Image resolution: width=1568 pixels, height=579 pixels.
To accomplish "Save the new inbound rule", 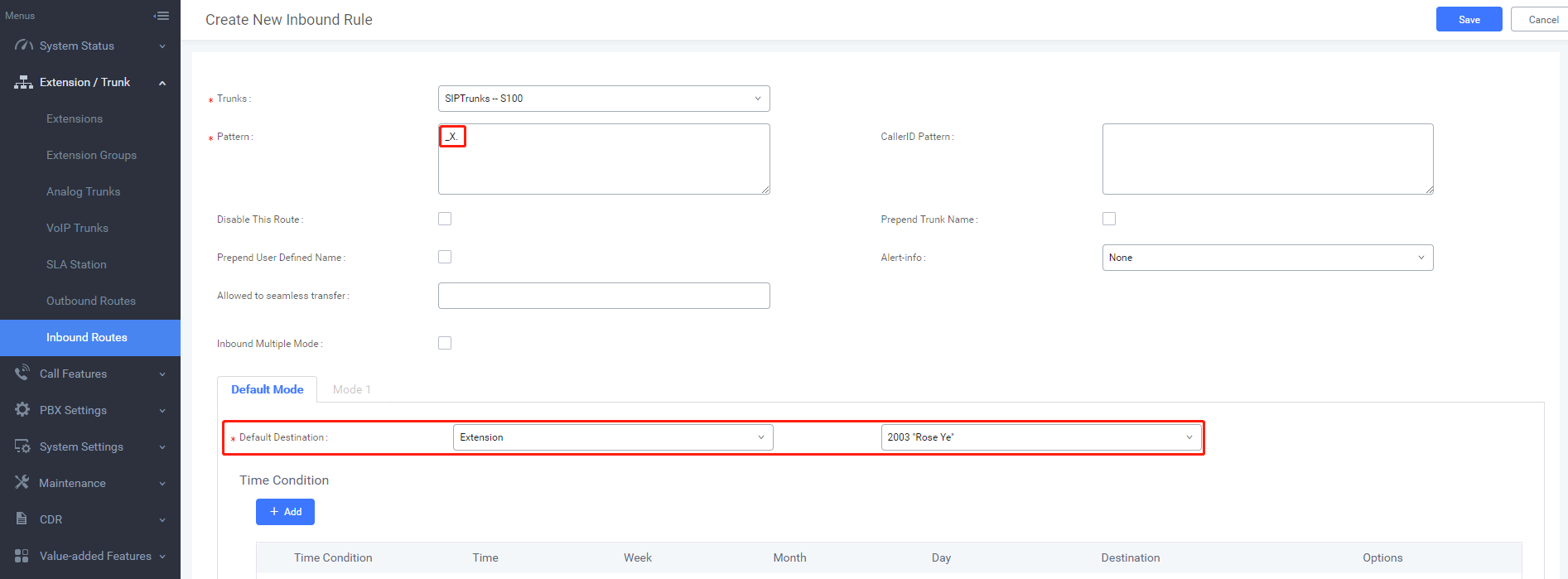I will pyautogui.click(x=1469, y=20).
